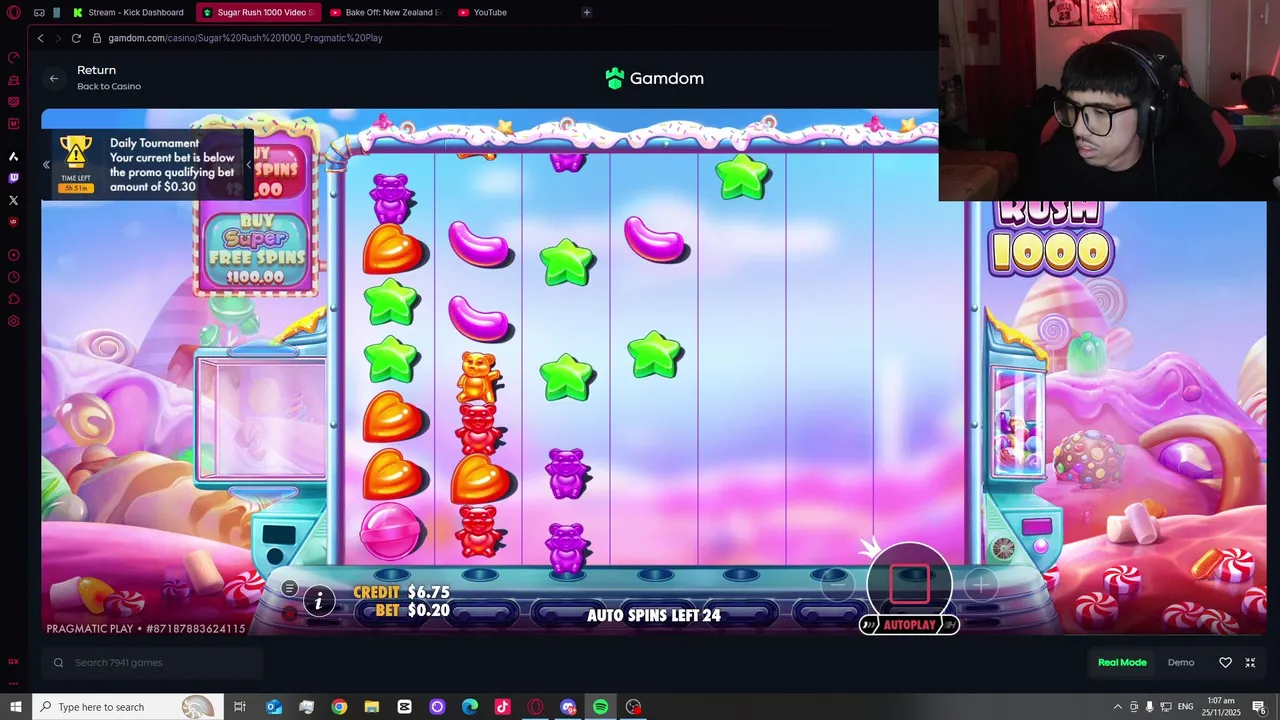This screenshot has width=1280, height=720.
Task: View site security lock info
Action: click(x=97, y=38)
